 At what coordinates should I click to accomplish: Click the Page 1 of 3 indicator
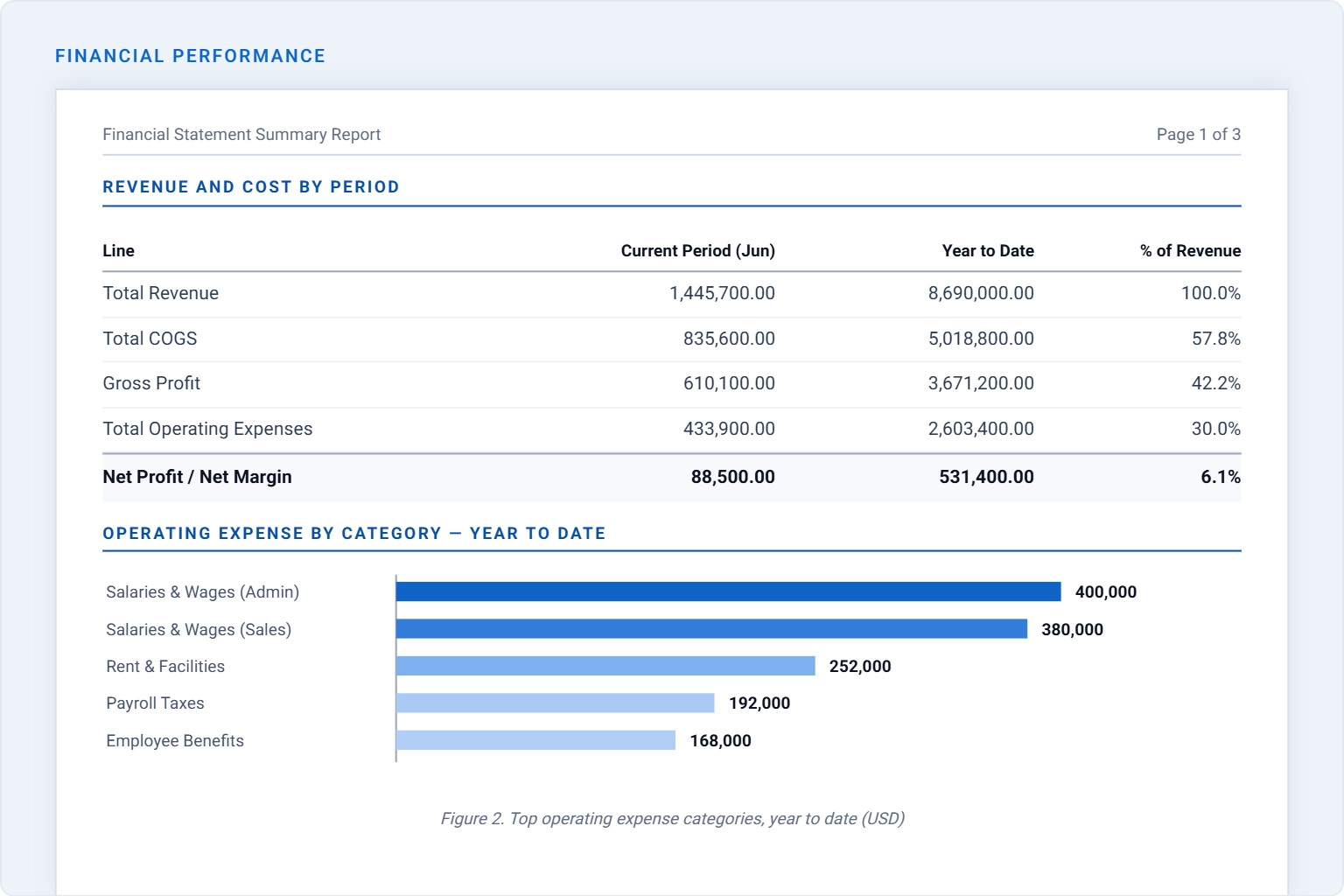[1199, 135]
